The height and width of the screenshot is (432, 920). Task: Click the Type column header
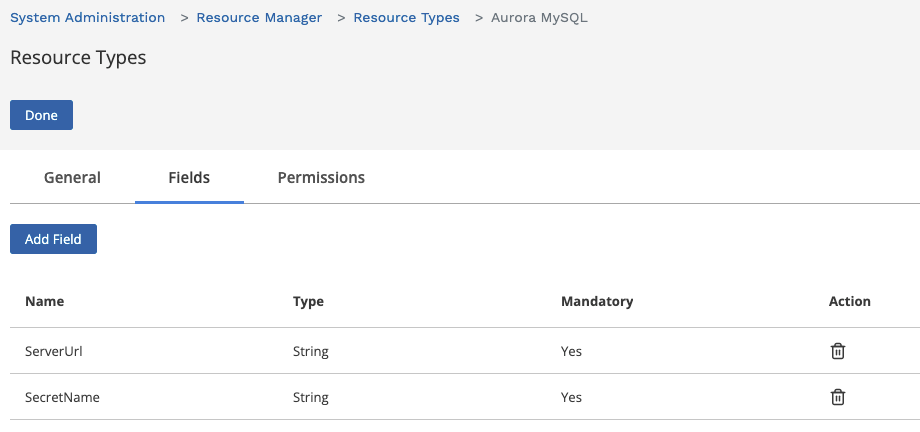coord(308,302)
